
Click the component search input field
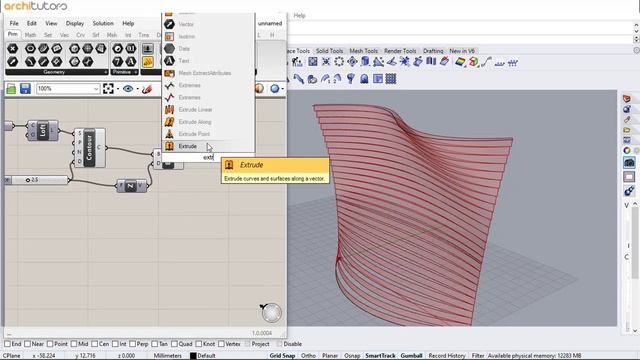click(209, 157)
